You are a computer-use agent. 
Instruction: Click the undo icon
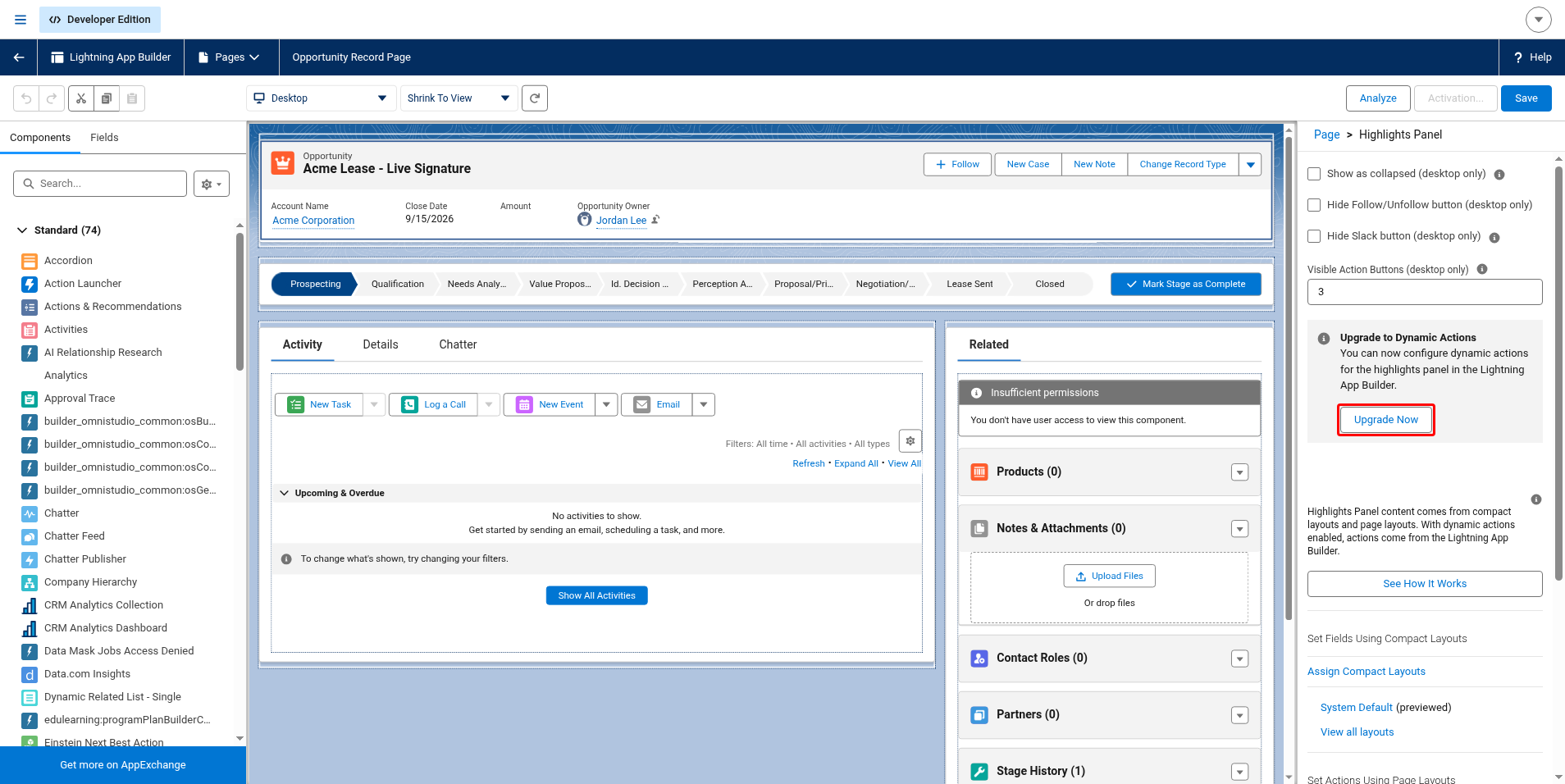[26, 98]
